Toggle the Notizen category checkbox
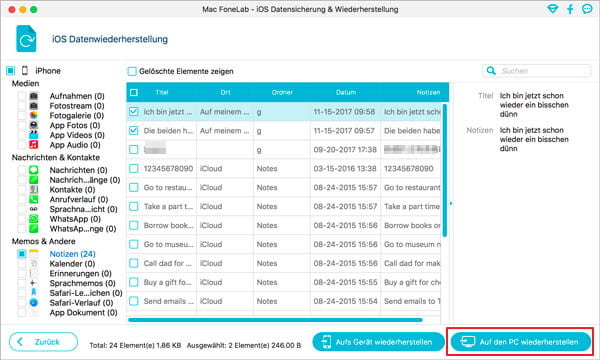 tap(22, 254)
